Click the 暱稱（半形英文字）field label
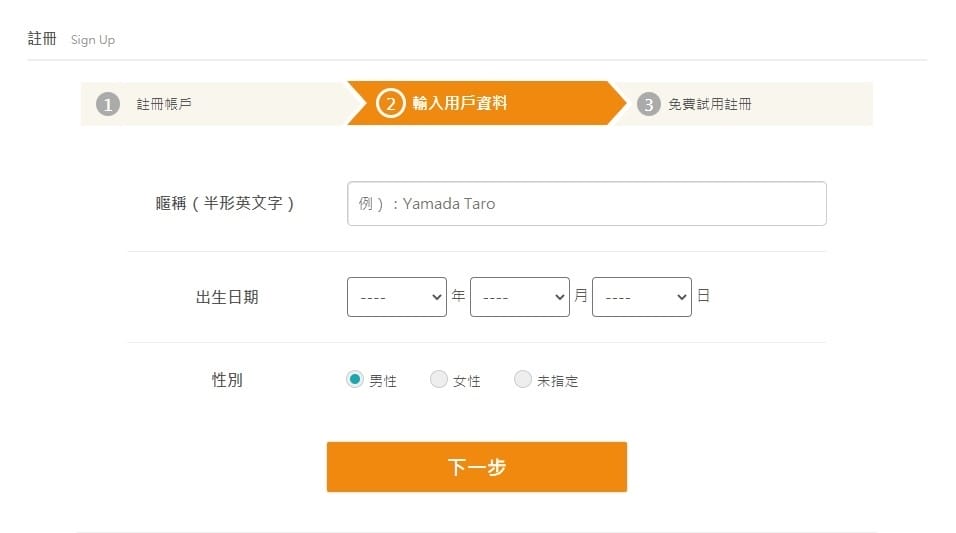 [x=227, y=204]
